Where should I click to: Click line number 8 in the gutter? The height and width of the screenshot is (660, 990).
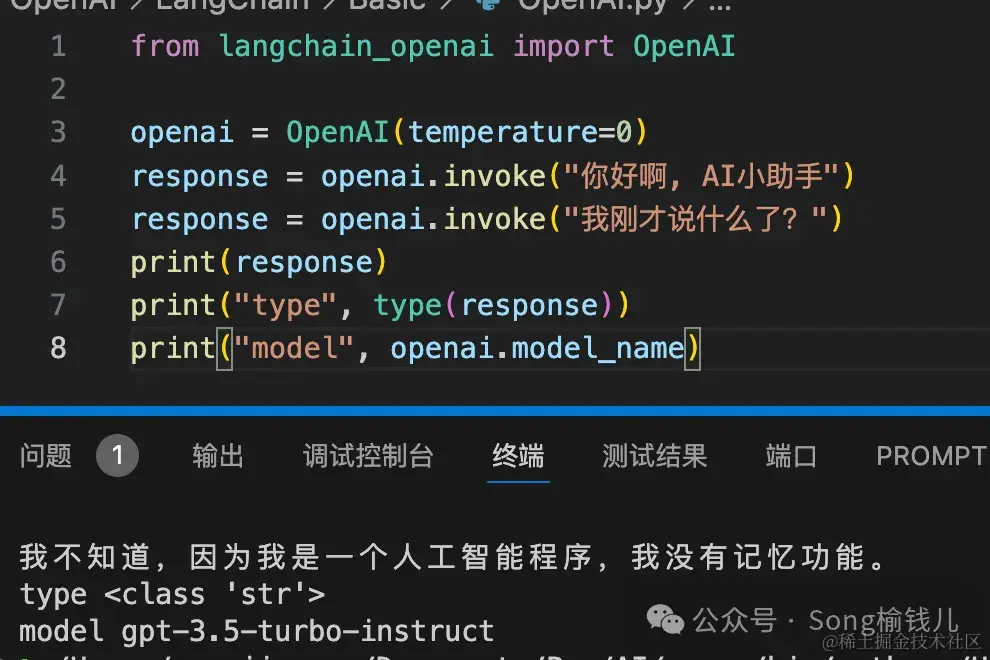coord(57,348)
